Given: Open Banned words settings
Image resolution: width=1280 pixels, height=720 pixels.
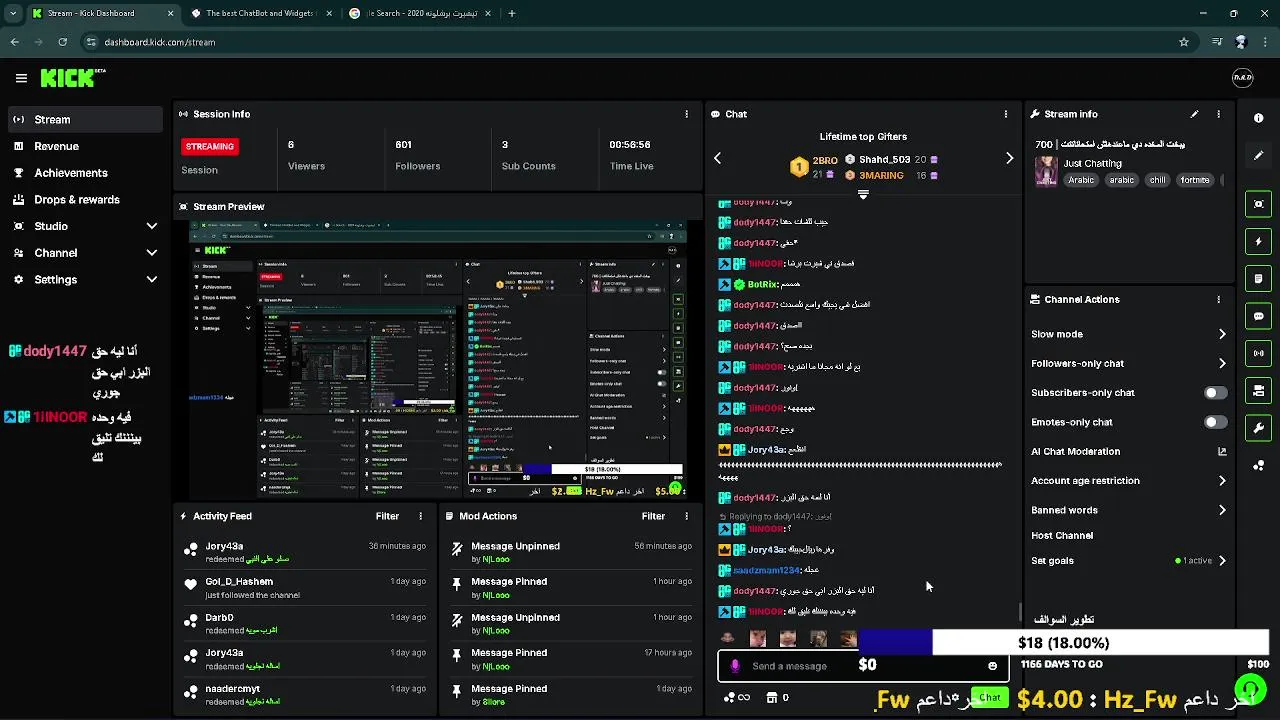Looking at the screenshot, I should pos(1128,510).
